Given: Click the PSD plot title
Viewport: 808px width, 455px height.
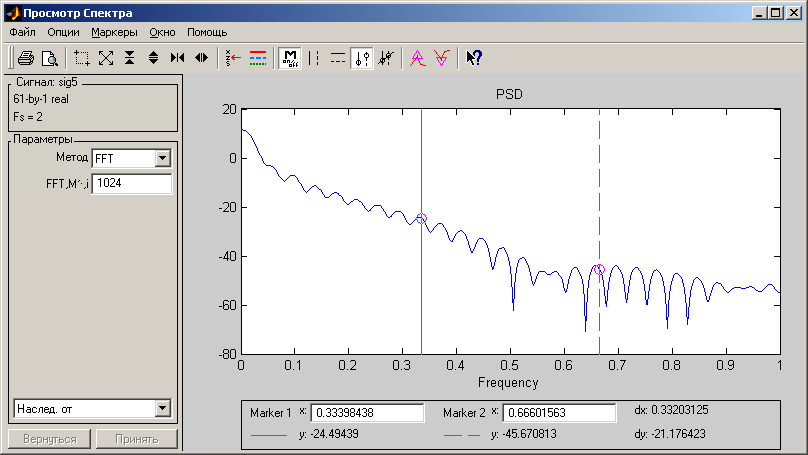Looking at the screenshot, I should 509,94.
